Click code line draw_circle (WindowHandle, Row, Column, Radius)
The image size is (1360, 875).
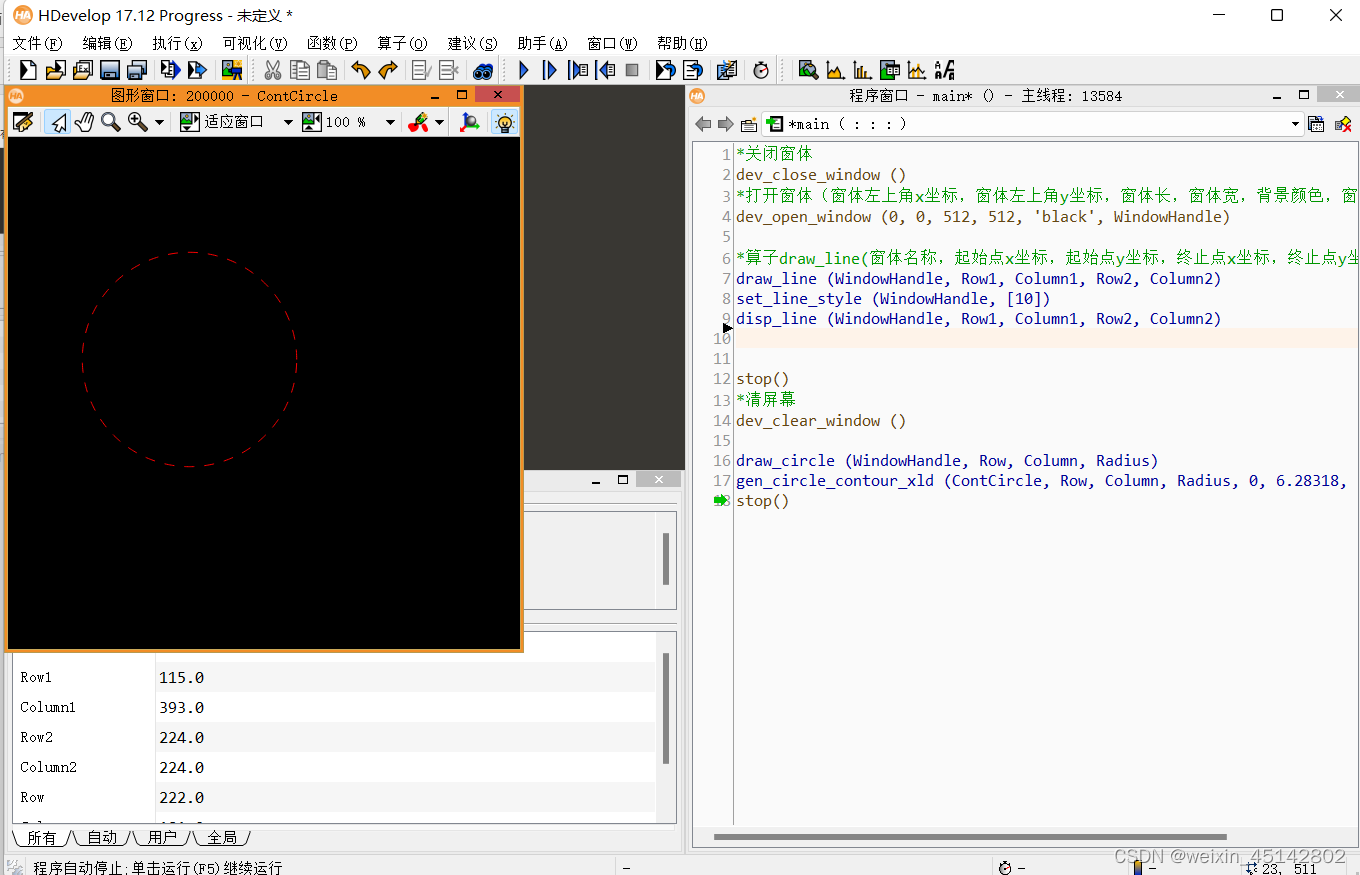[947, 461]
